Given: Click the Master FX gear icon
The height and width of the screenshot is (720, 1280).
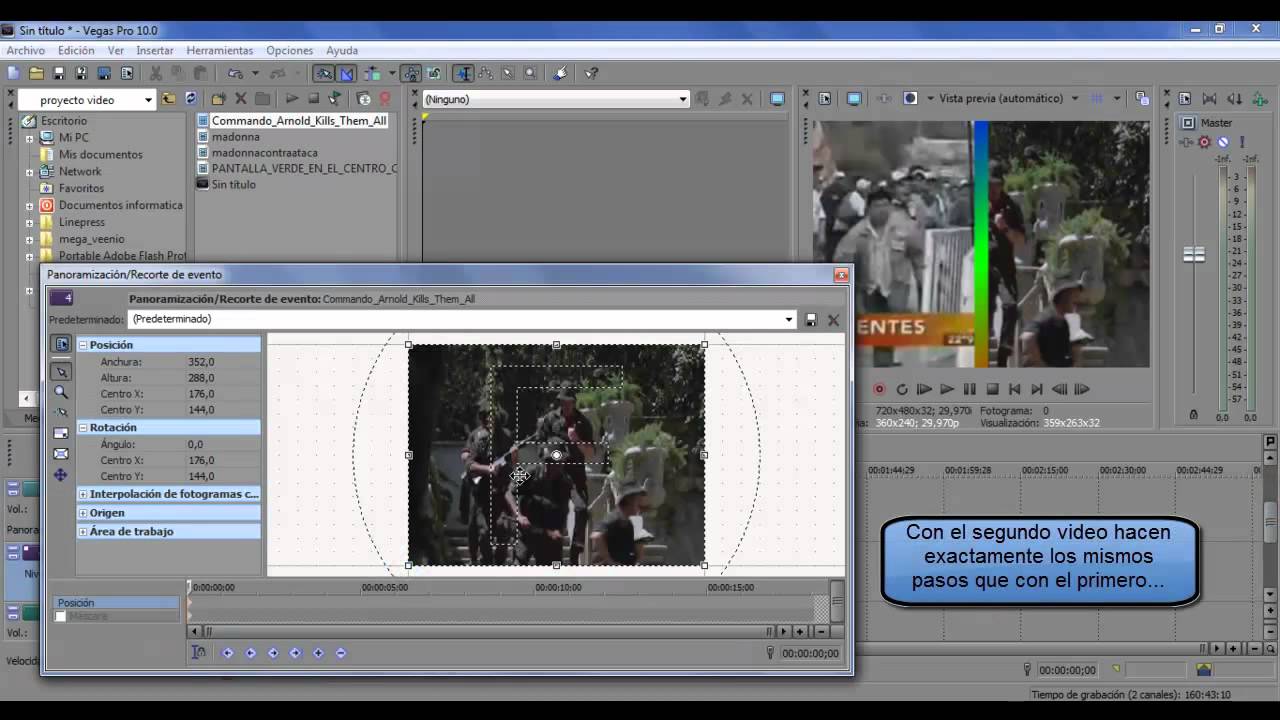Looking at the screenshot, I should point(1204,142).
